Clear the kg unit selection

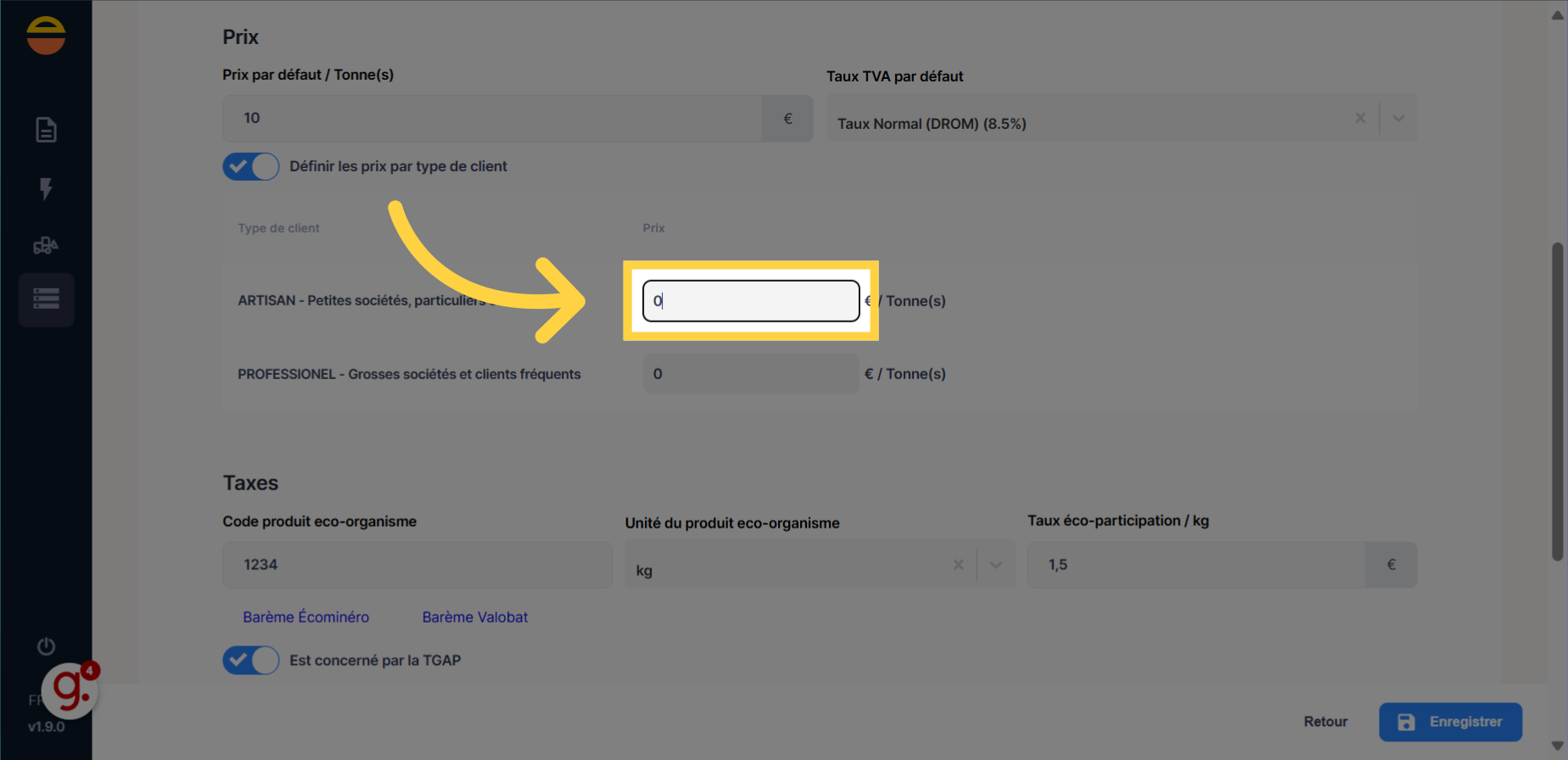click(959, 564)
